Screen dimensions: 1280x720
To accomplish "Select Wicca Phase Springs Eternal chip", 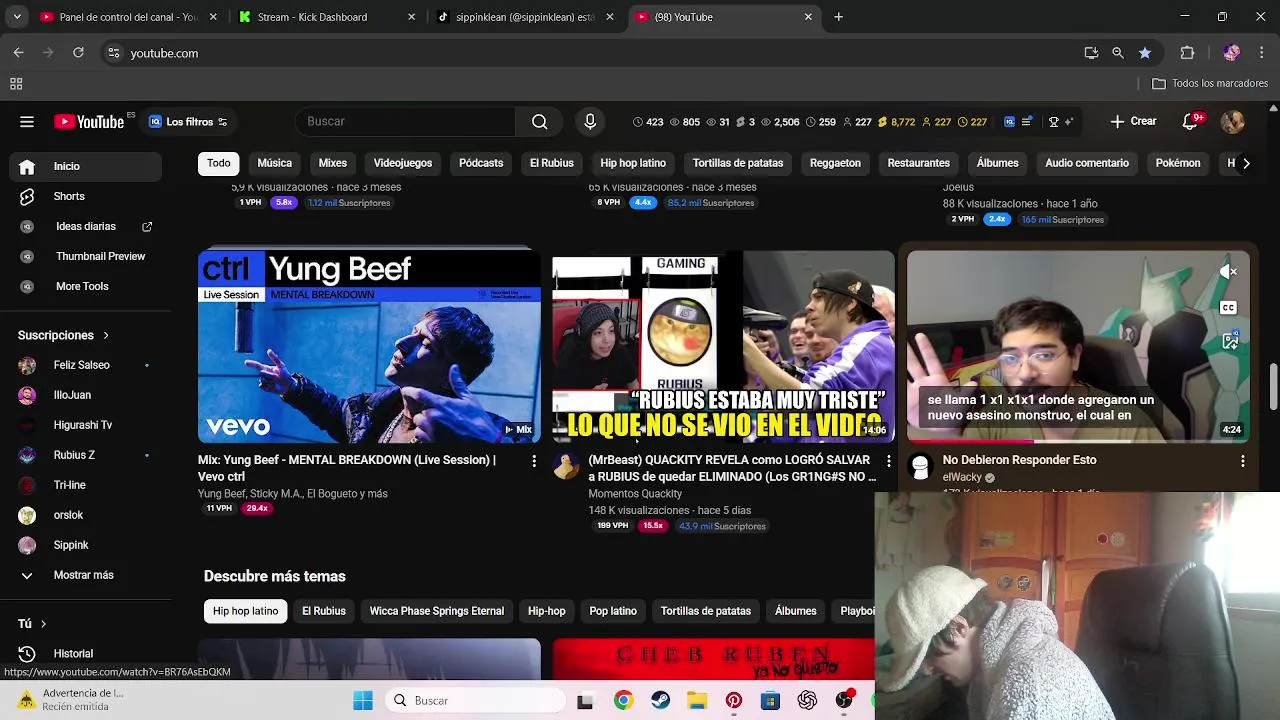I will coord(437,611).
